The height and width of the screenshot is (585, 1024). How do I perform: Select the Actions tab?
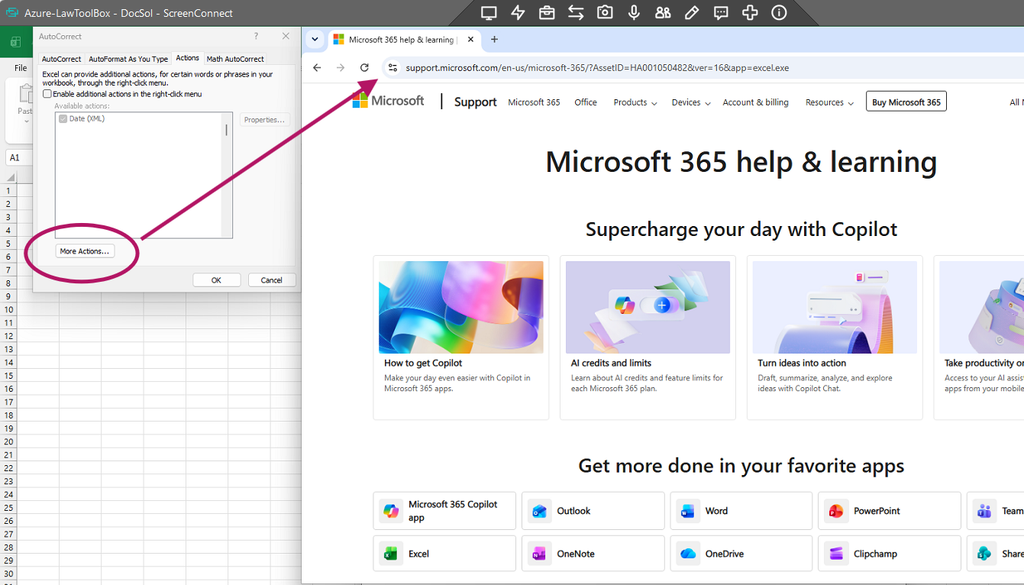187,58
